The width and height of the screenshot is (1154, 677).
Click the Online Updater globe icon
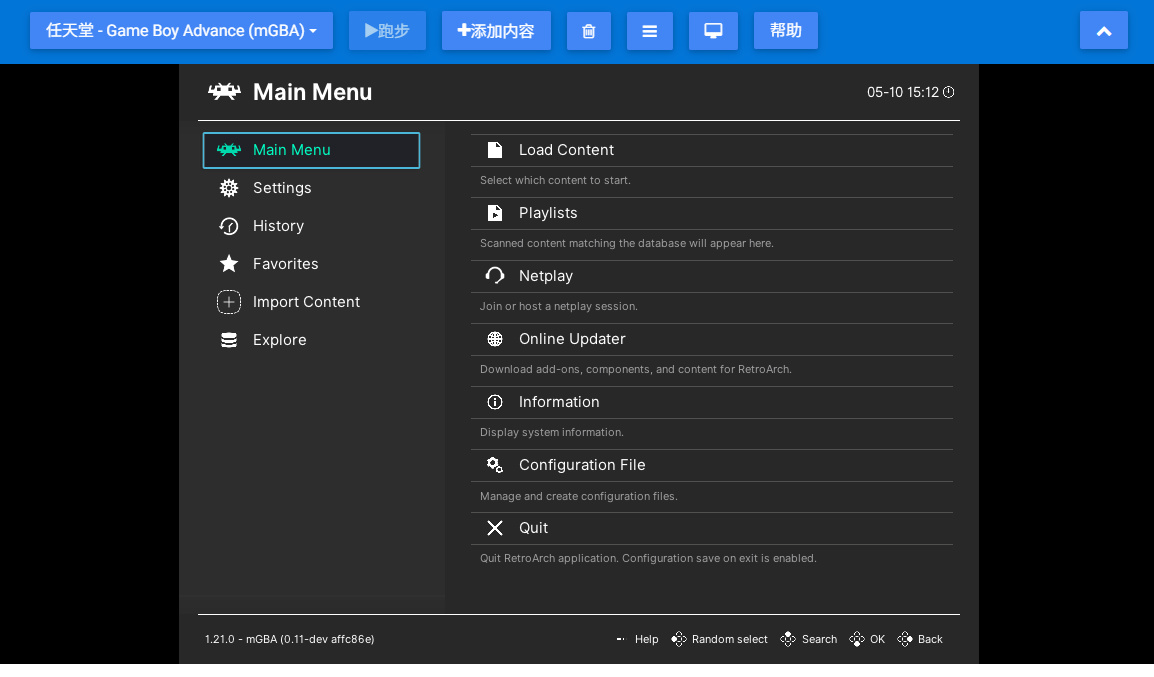[x=495, y=339]
